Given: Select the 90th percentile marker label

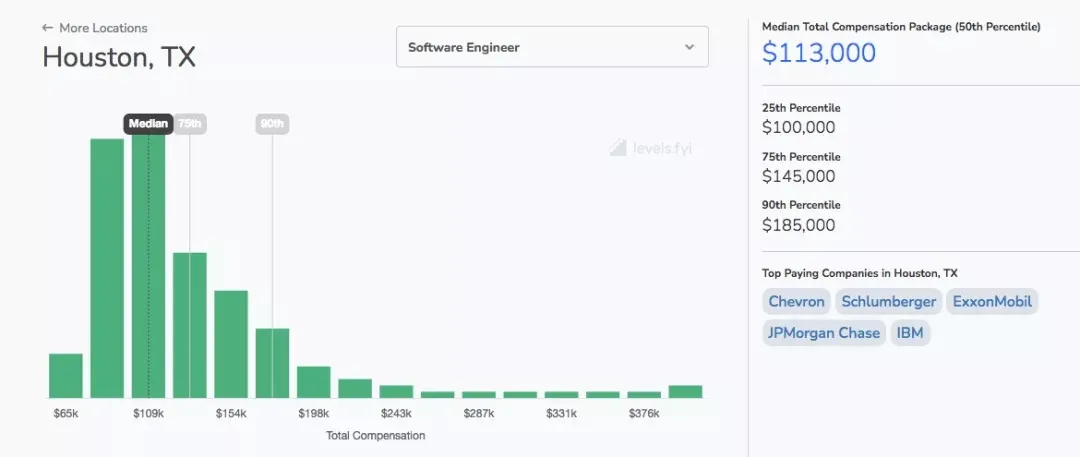Looking at the screenshot, I should [272, 124].
